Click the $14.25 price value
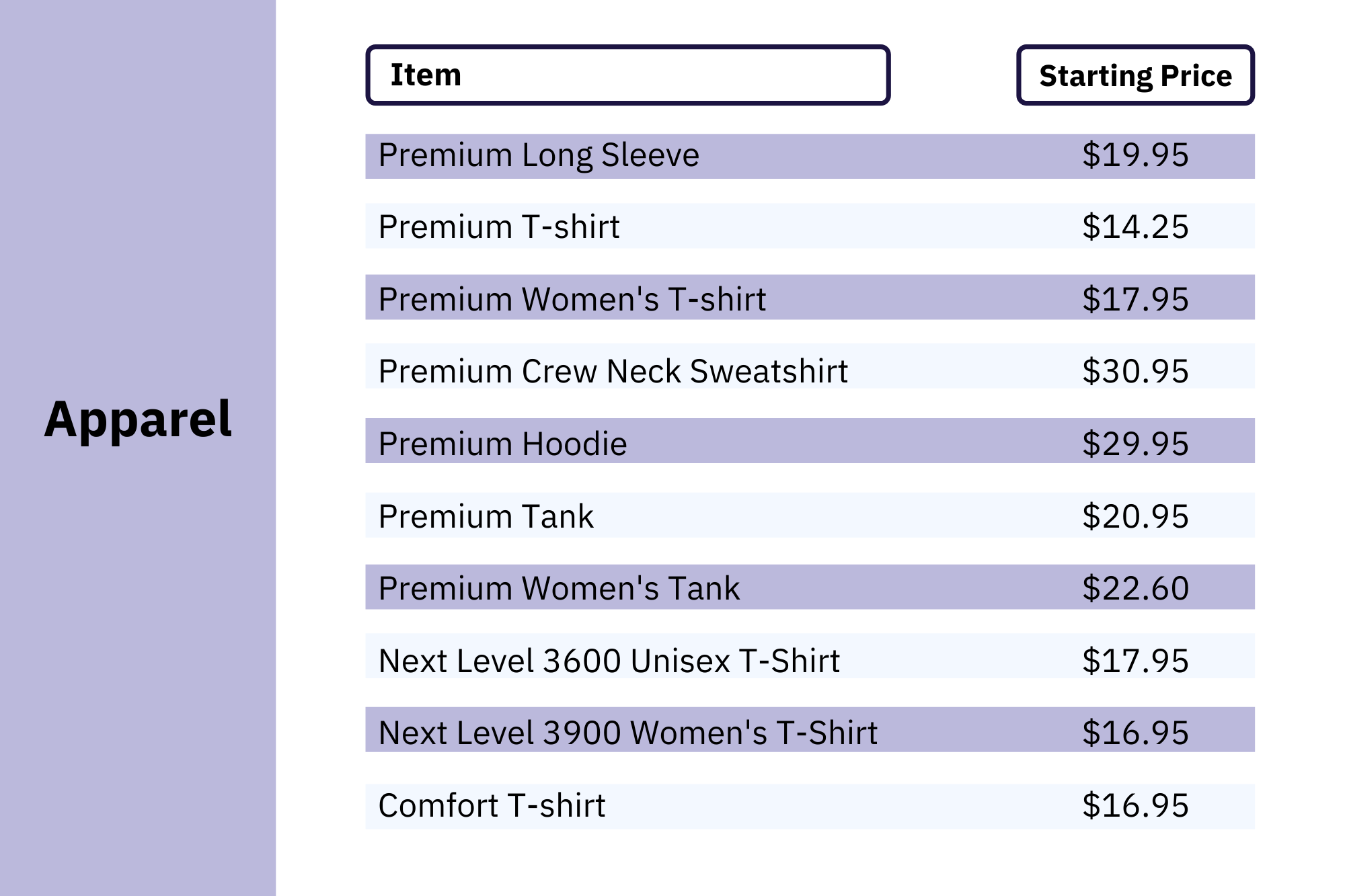Screen dimensions: 1345x896 coord(1135,227)
